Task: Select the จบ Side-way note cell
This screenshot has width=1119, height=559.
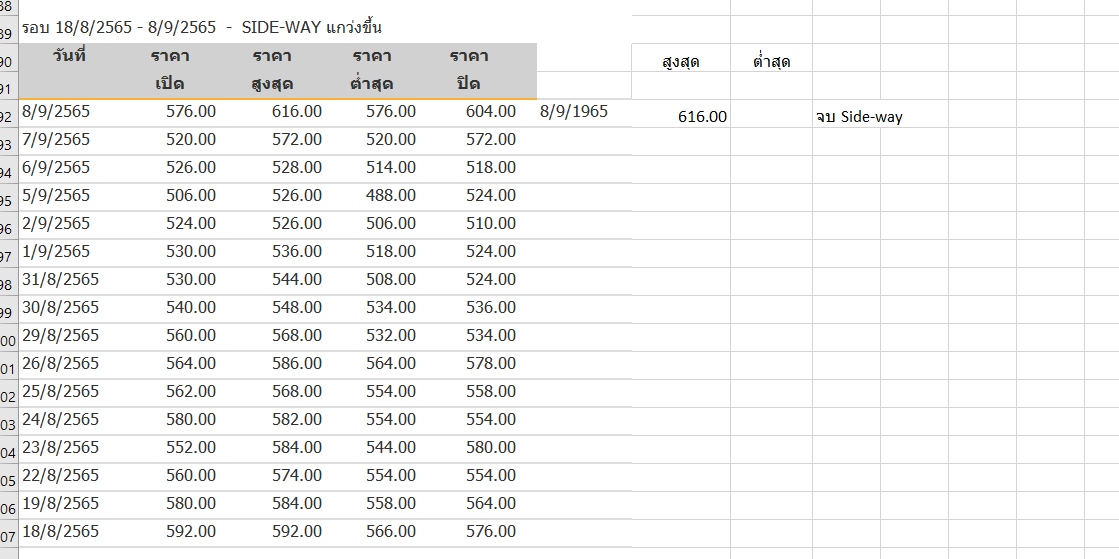Action: click(x=859, y=117)
